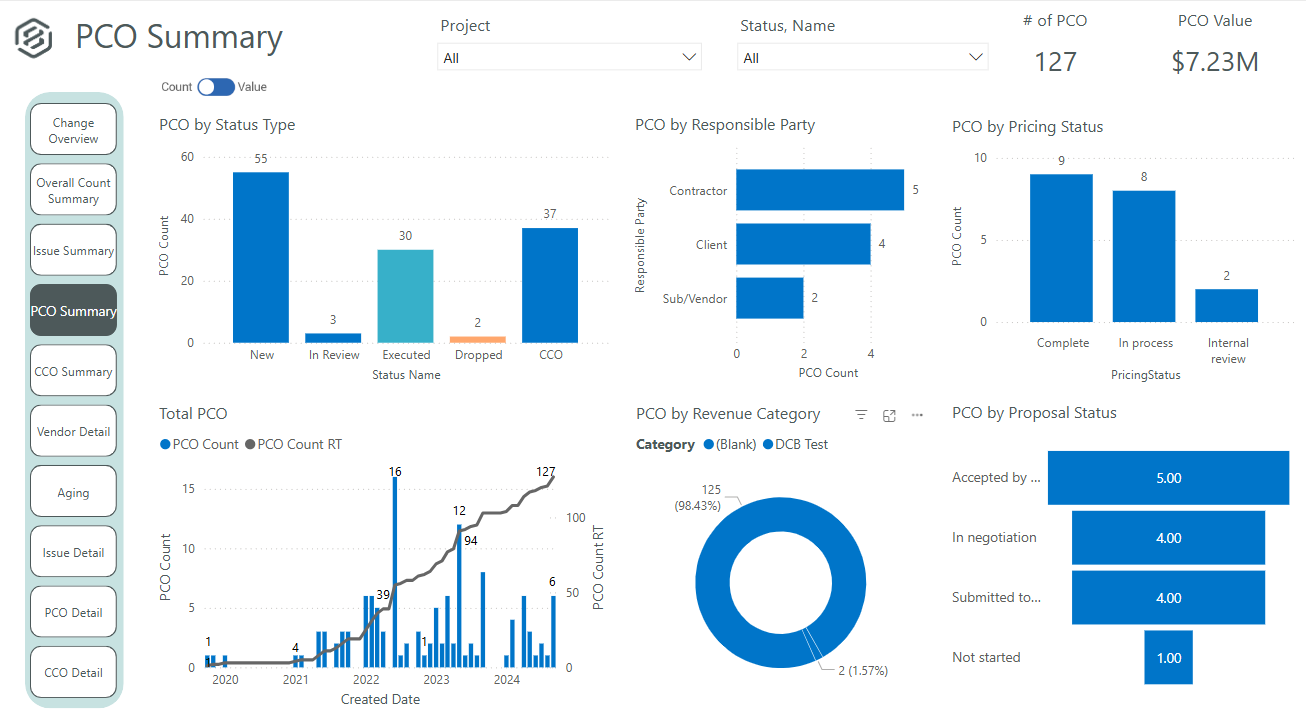Click the PCO by Pricing Status title
The height and width of the screenshot is (717, 1306).
pos(1028,127)
